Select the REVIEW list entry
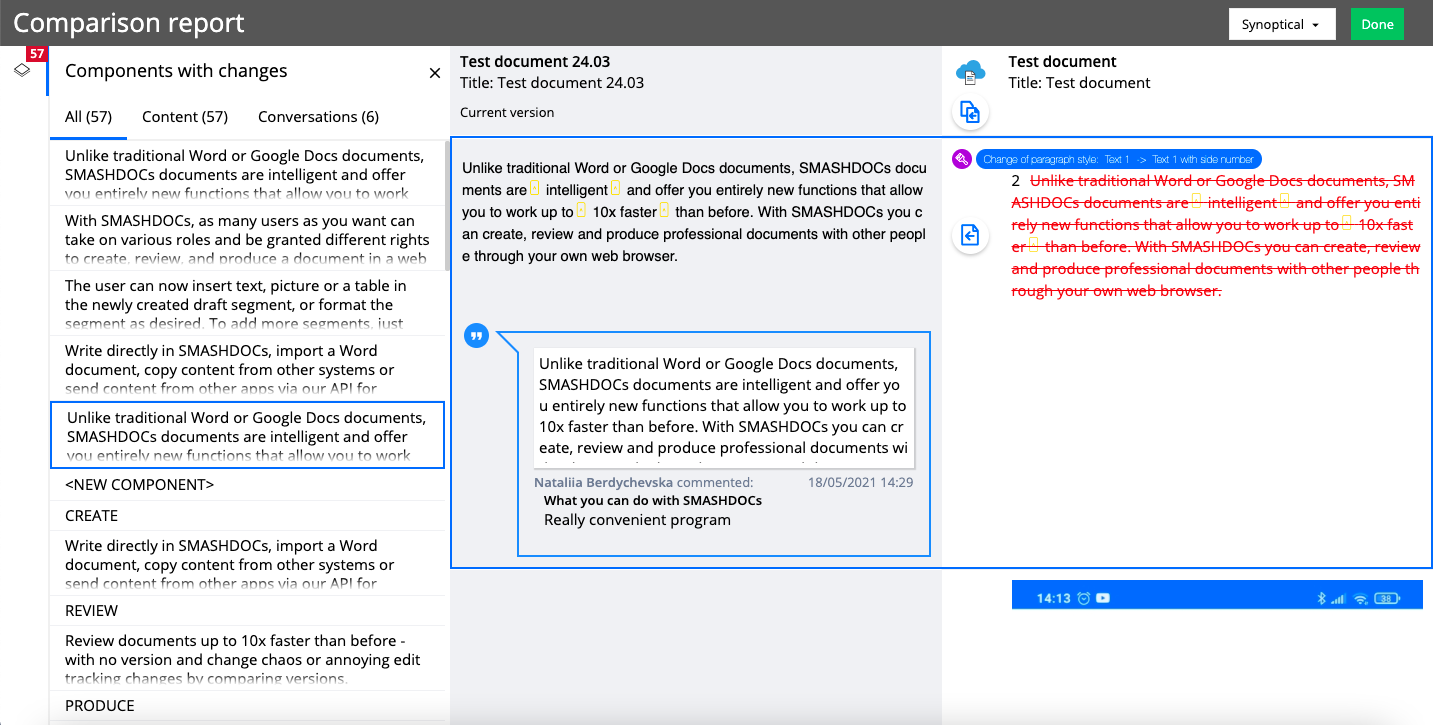 (x=247, y=611)
